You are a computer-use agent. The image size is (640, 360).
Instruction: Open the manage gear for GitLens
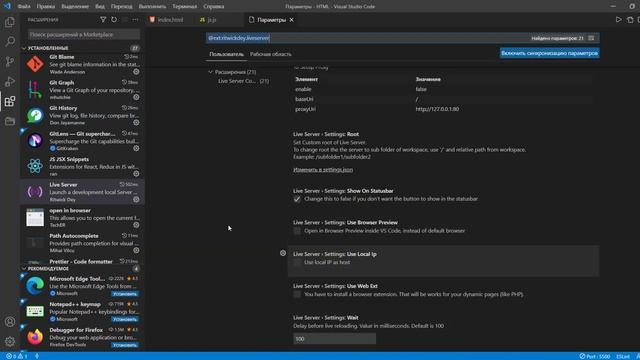[136, 148]
